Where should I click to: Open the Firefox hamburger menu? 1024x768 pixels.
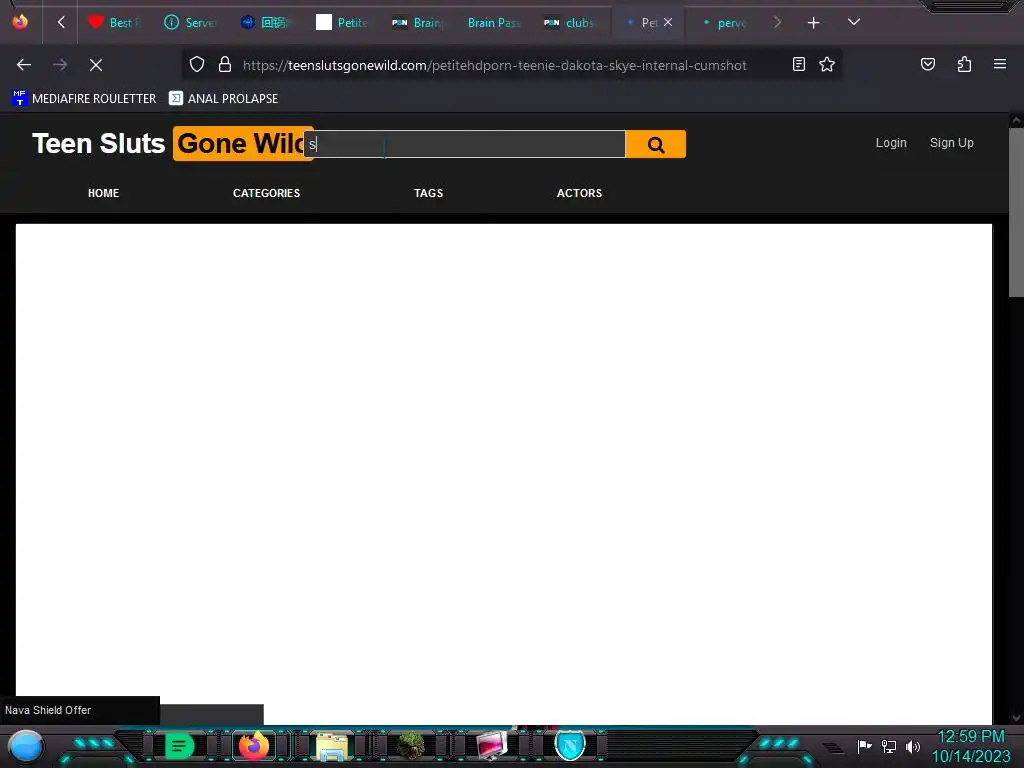pyautogui.click(x=1000, y=64)
